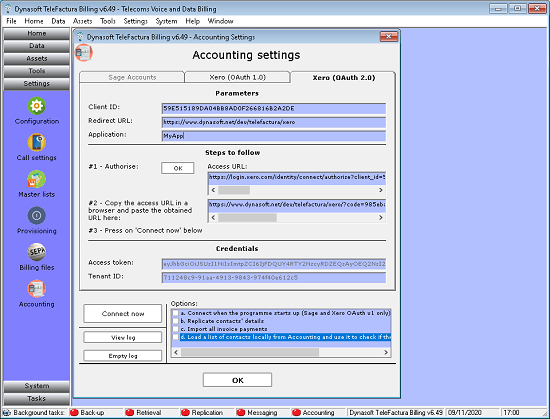Click Access token field
The image size is (550, 419).
point(274,264)
